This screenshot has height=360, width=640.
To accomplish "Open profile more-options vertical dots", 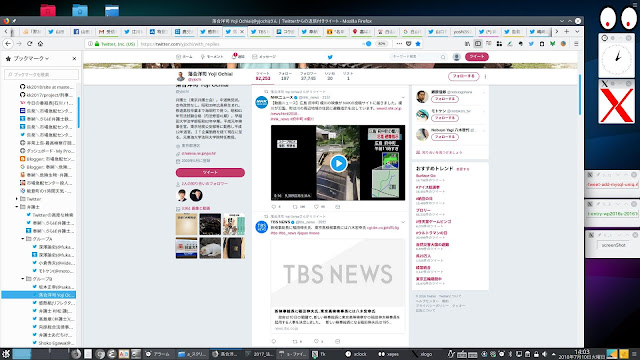I will (x=485, y=76).
